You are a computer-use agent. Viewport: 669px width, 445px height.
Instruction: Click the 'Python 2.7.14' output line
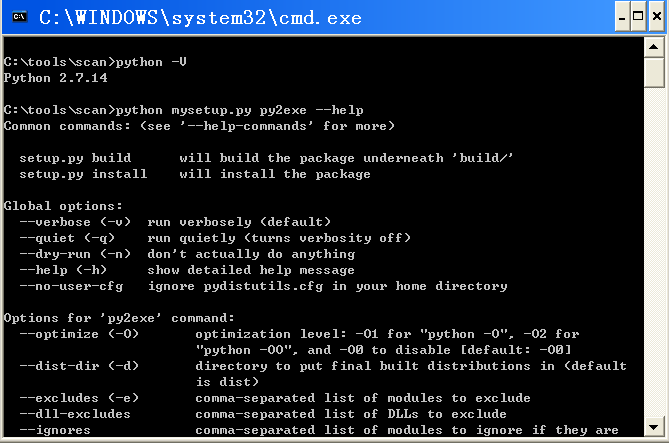point(55,78)
